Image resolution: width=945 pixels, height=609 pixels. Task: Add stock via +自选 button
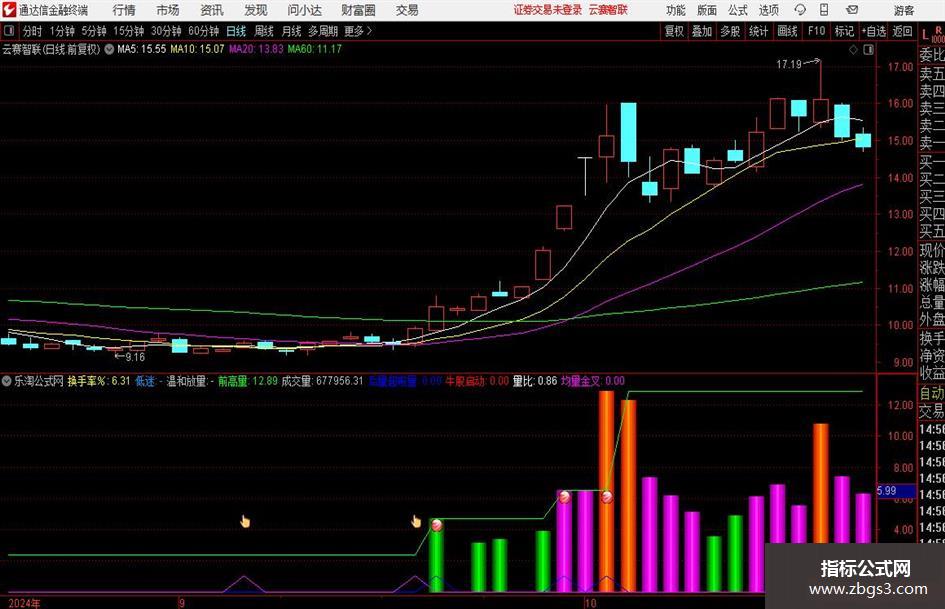point(873,31)
